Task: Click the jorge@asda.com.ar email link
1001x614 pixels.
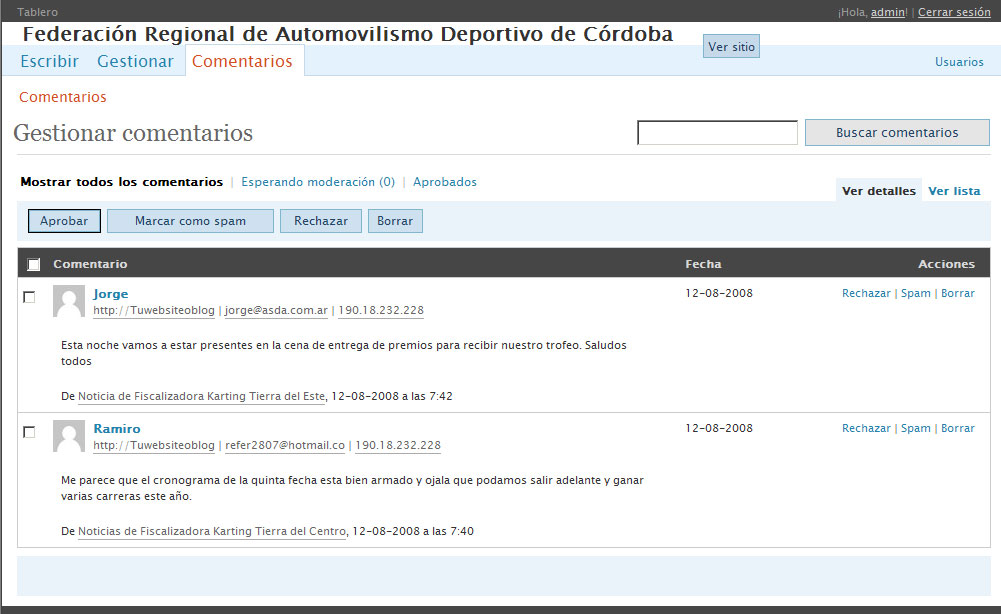Action: pos(276,310)
